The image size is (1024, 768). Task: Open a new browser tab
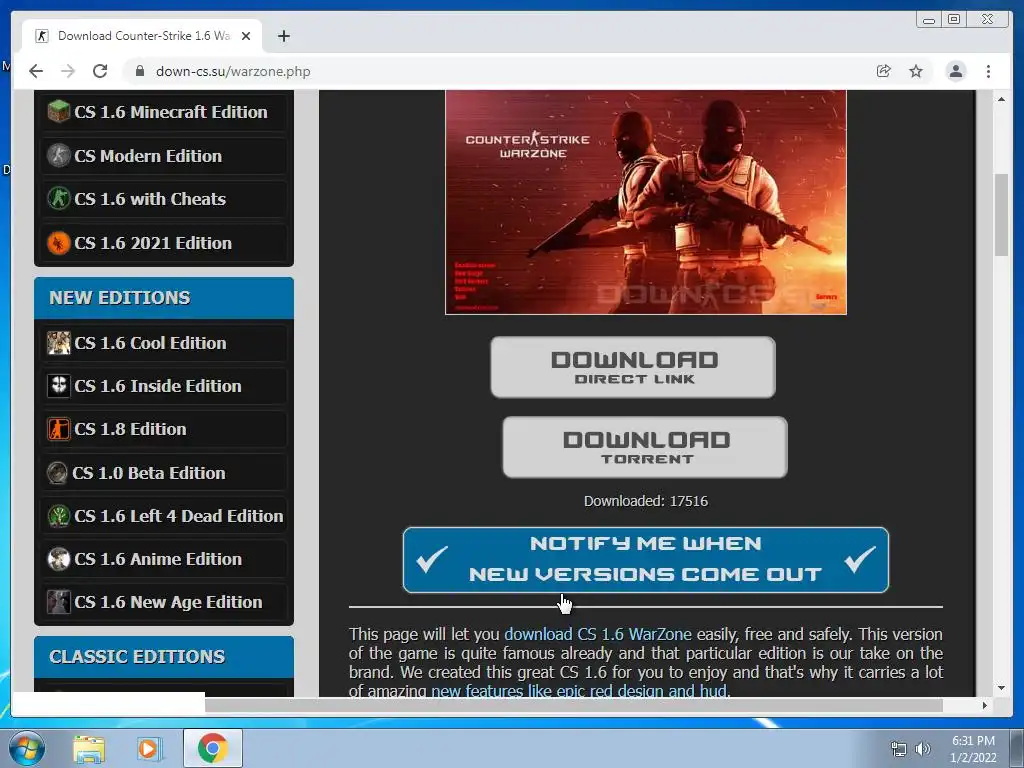(283, 36)
